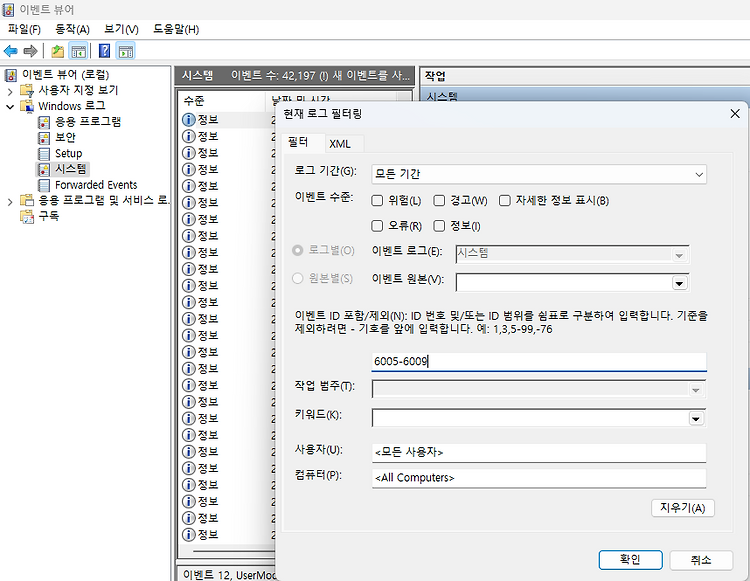Click the 지우기(A) button
This screenshot has width=750, height=581.
click(x=683, y=508)
